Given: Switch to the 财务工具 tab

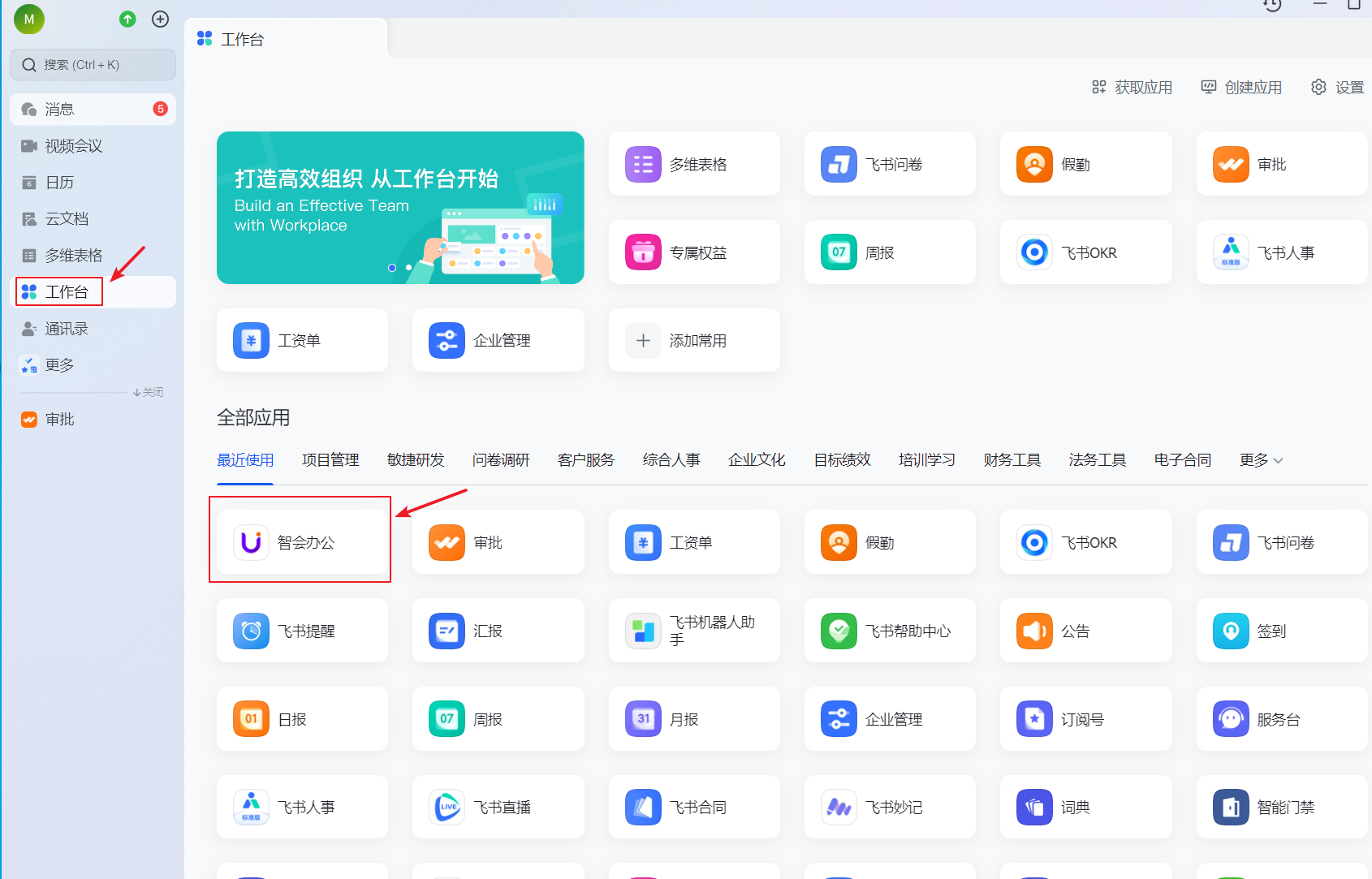Looking at the screenshot, I should 1012,460.
